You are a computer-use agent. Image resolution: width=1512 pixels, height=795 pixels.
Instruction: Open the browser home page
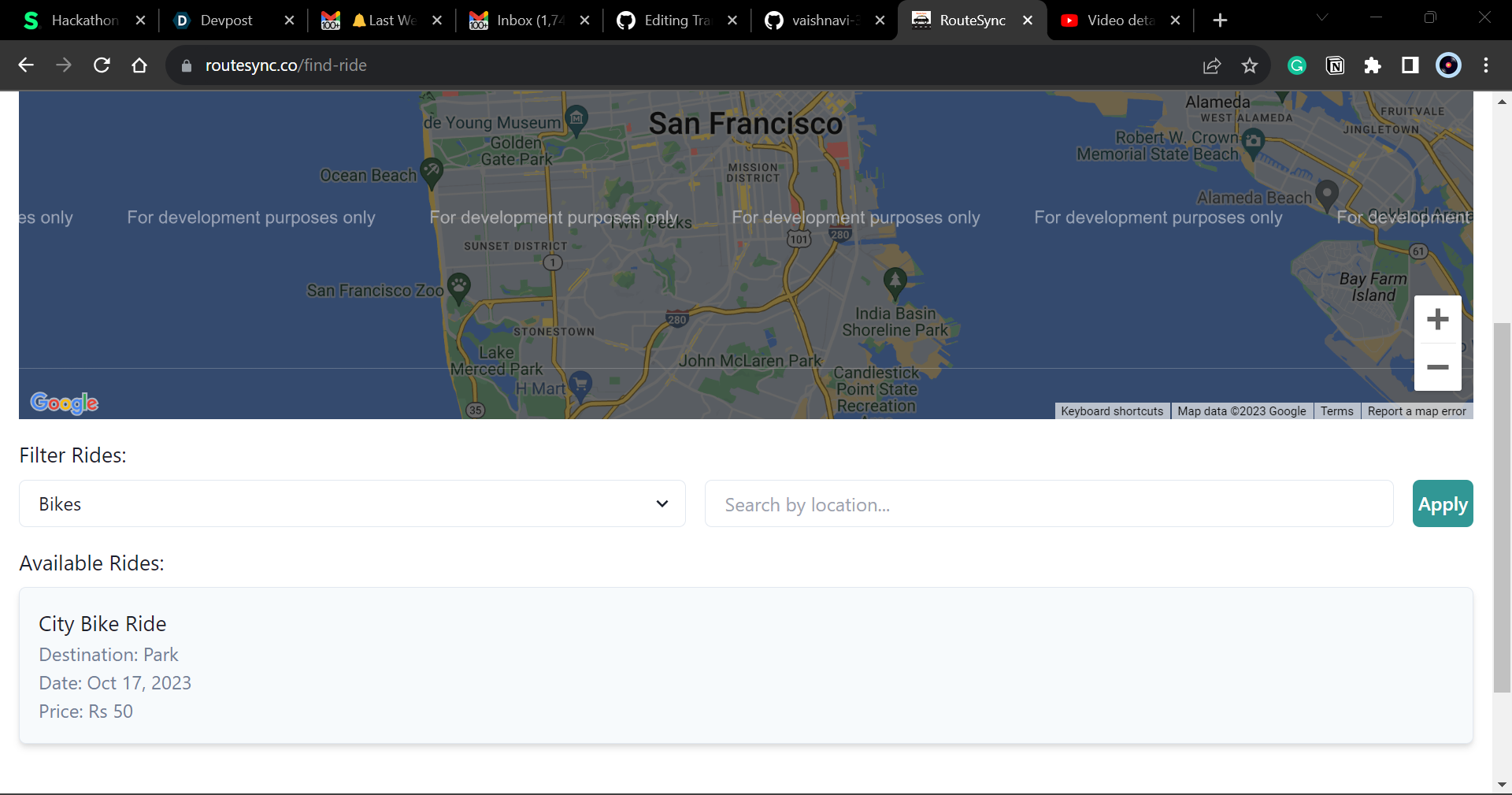139,65
